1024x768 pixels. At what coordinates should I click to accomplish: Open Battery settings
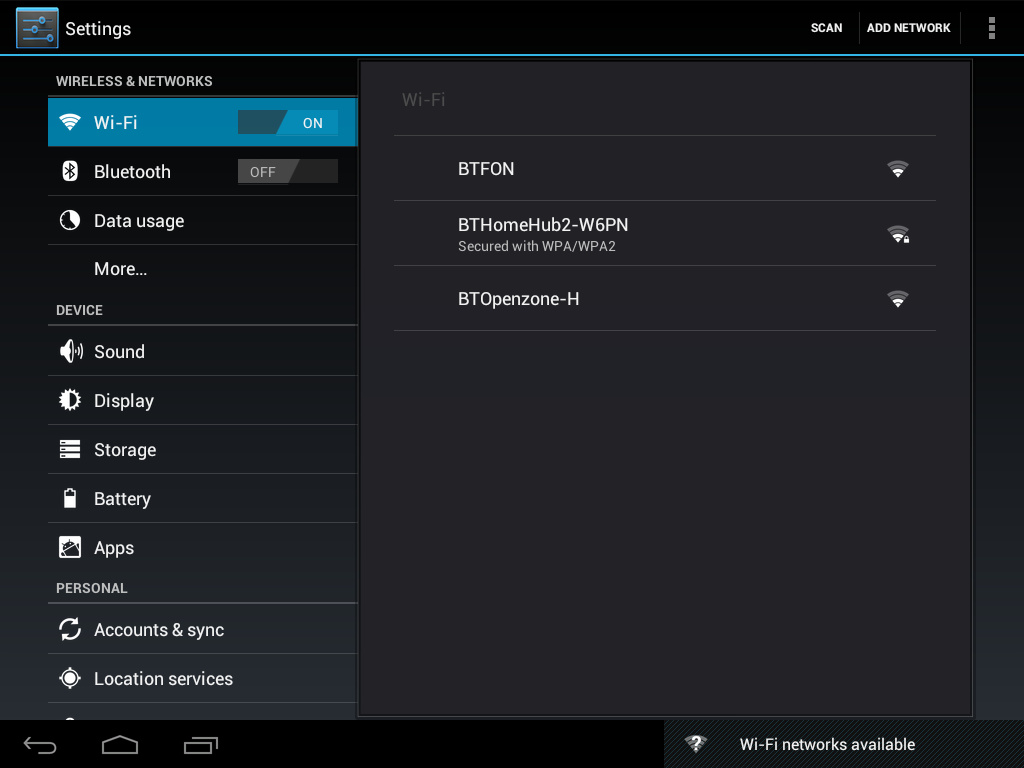click(x=202, y=498)
